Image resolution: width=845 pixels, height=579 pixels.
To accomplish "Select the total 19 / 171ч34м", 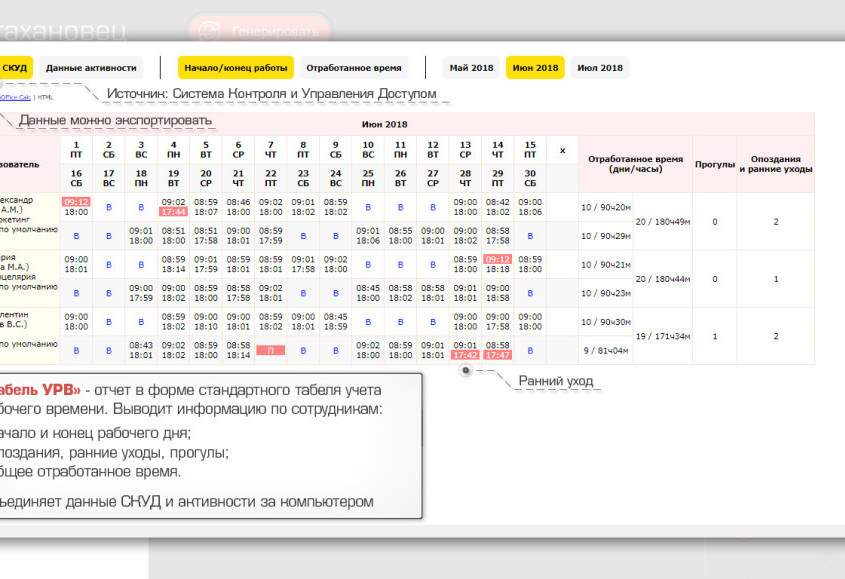I will [x=662, y=336].
